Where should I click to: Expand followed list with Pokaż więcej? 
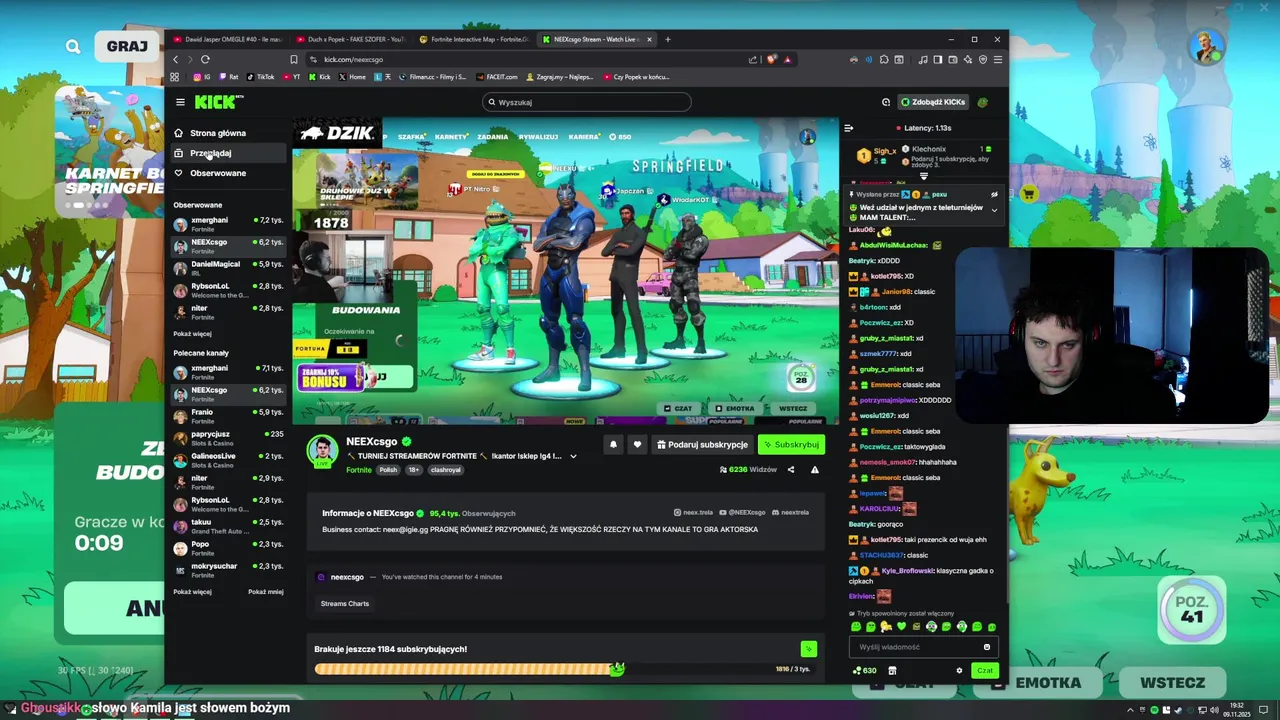point(192,334)
